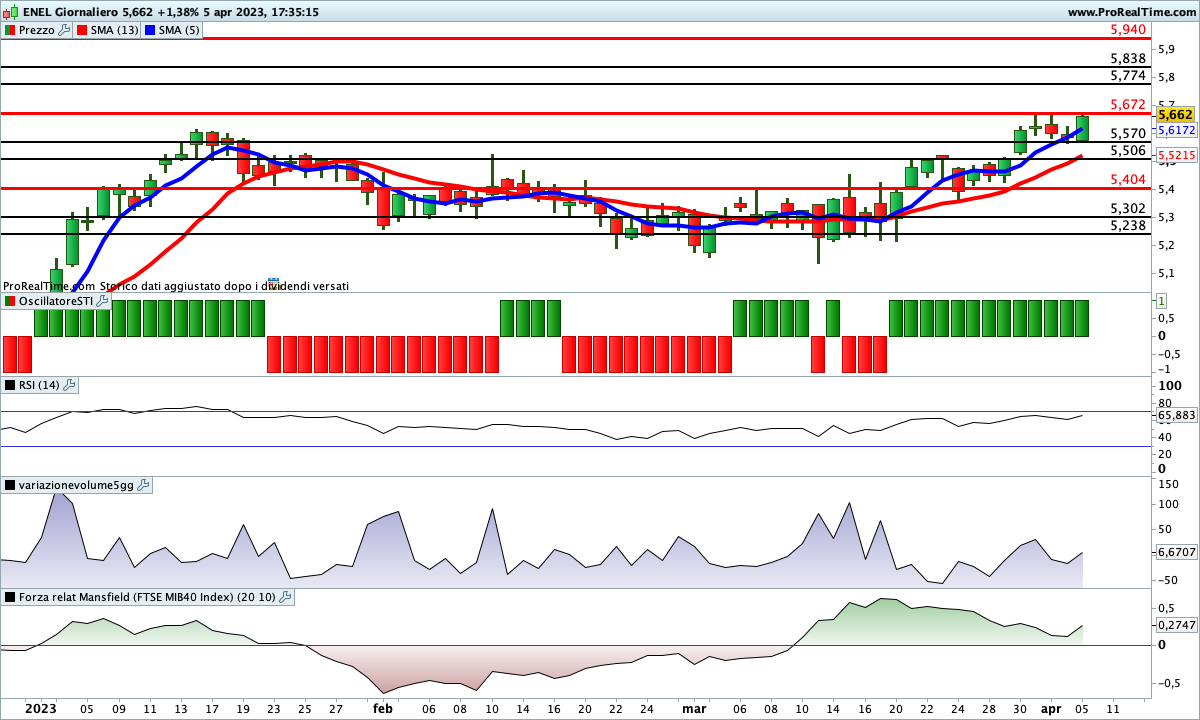Select the Prezzo panel label

37,30
